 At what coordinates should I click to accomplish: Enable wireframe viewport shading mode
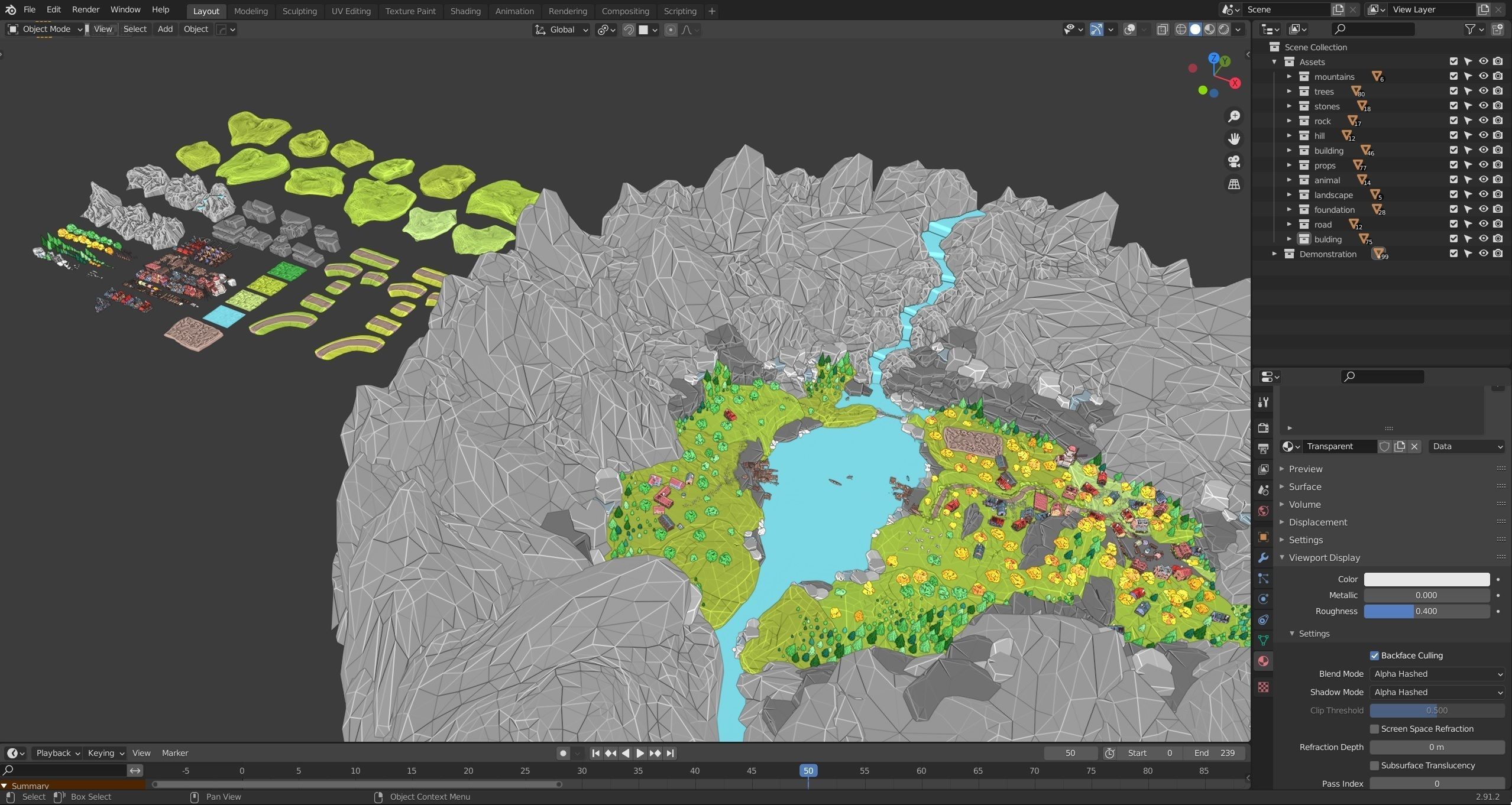(x=1181, y=30)
